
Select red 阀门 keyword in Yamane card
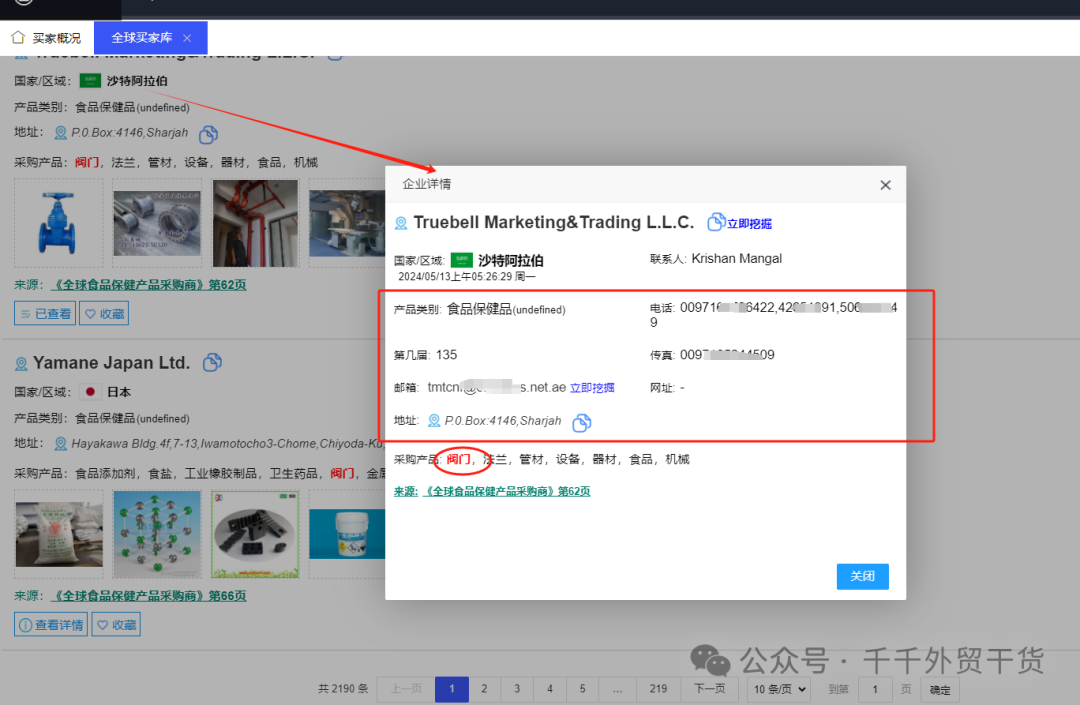pos(342,474)
